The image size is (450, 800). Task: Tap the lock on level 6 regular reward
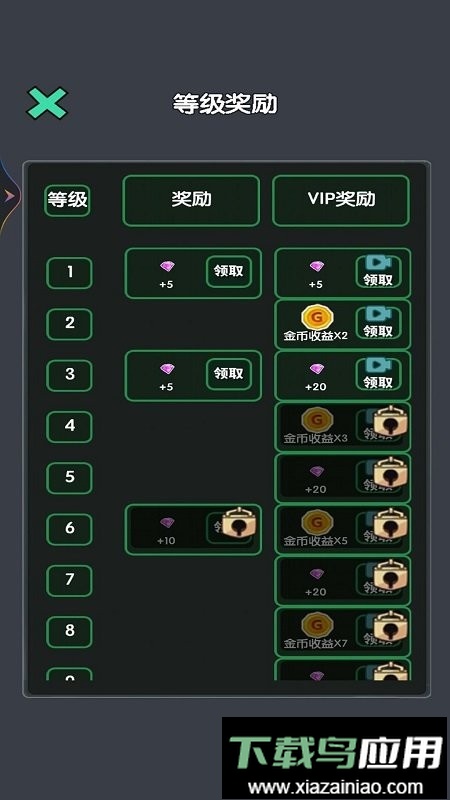239,522
